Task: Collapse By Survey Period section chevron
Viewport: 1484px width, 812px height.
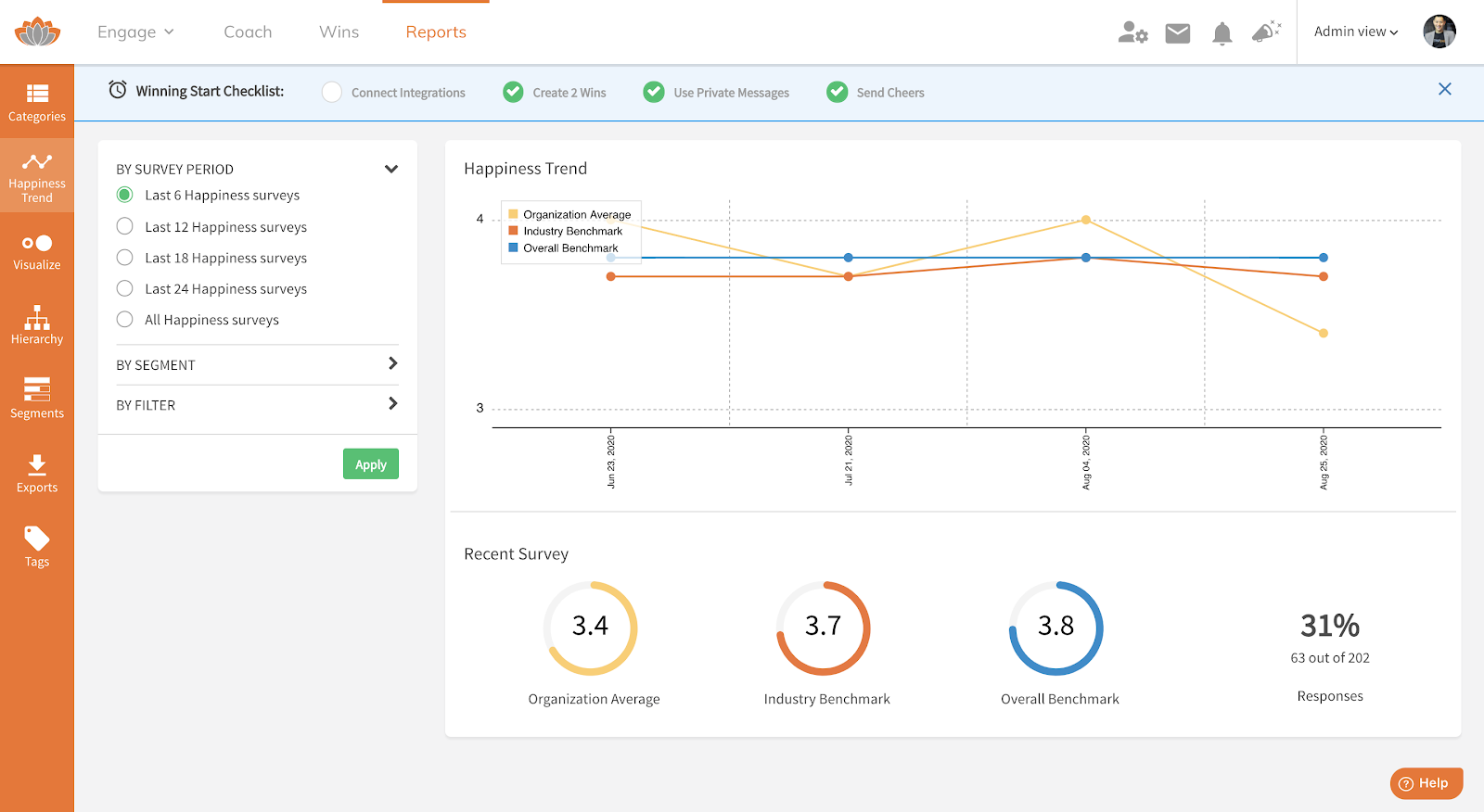Action: click(x=391, y=169)
